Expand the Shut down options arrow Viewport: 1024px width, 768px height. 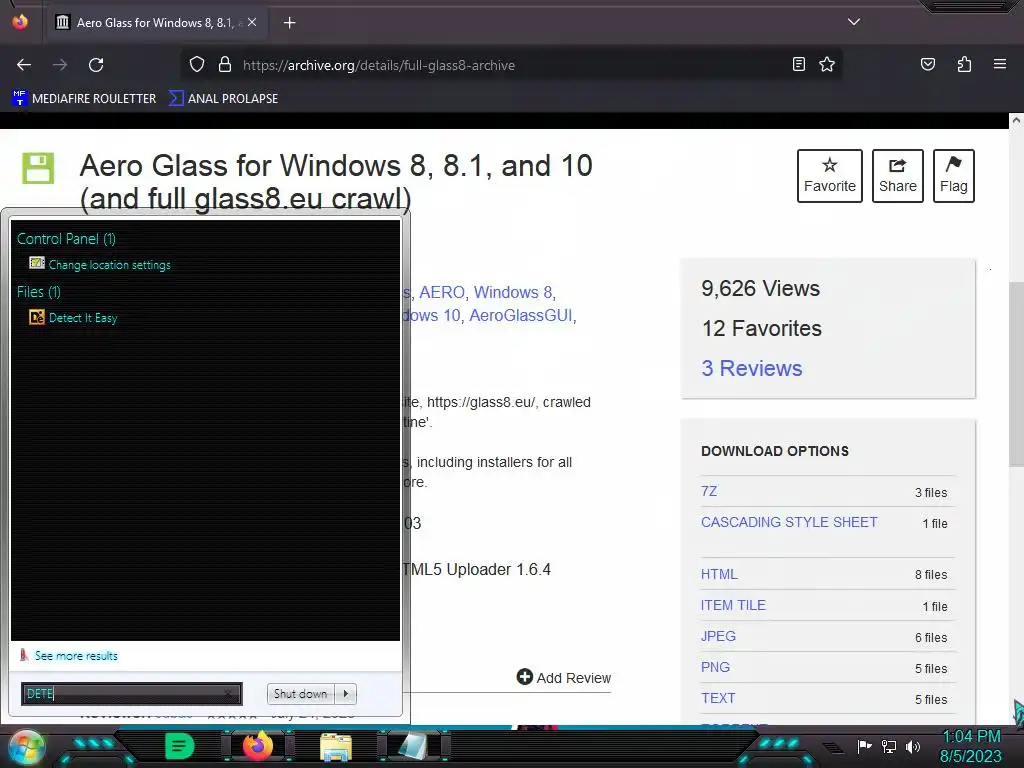click(x=346, y=694)
